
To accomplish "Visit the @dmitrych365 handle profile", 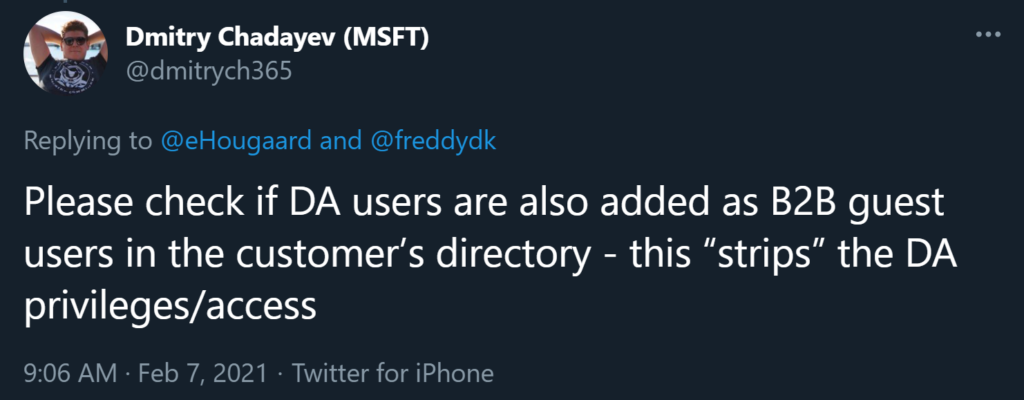I will tap(208, 71).
